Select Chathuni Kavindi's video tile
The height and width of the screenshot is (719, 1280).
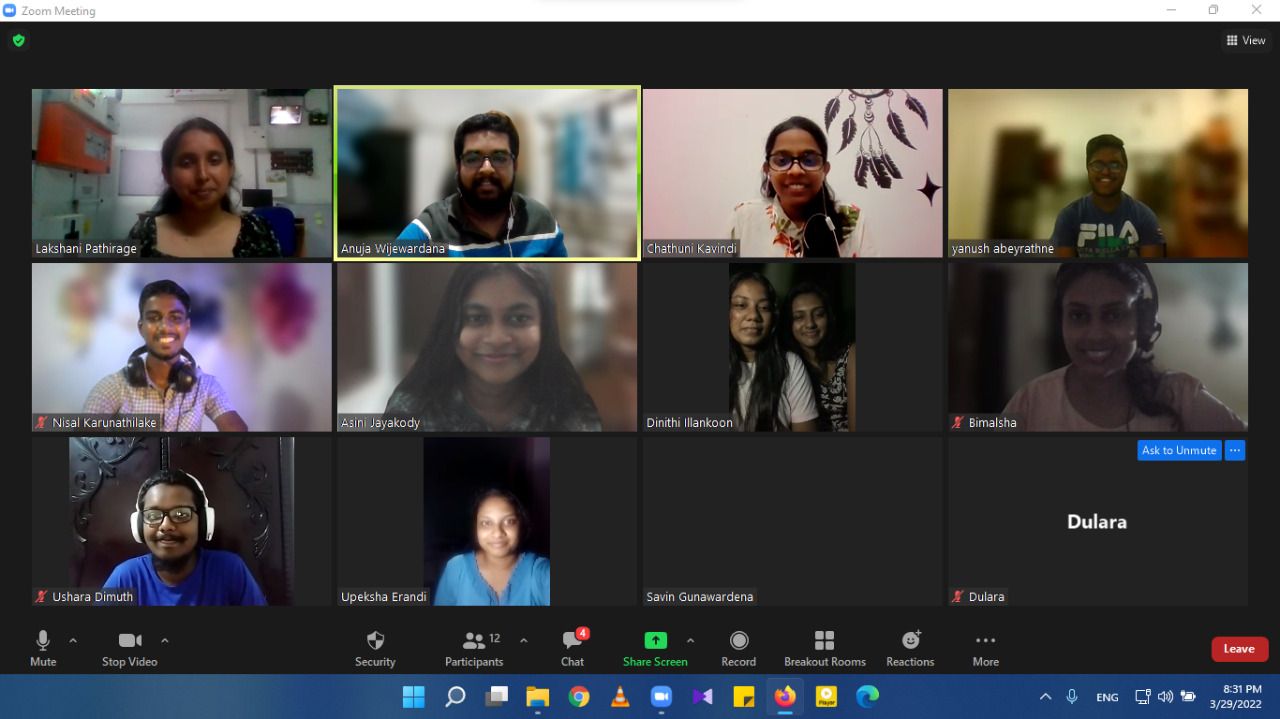(x=792, y=172)
